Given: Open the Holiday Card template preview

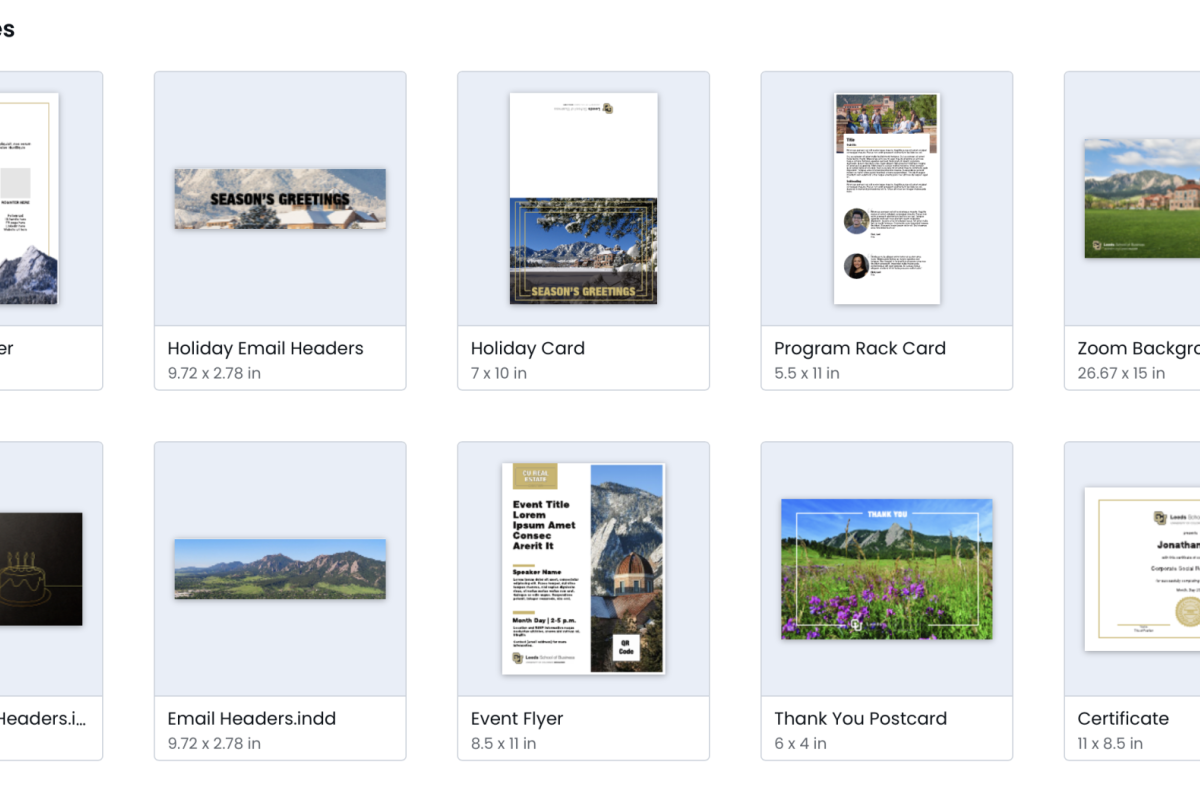Looking at the screenshot, I should 583,198.
